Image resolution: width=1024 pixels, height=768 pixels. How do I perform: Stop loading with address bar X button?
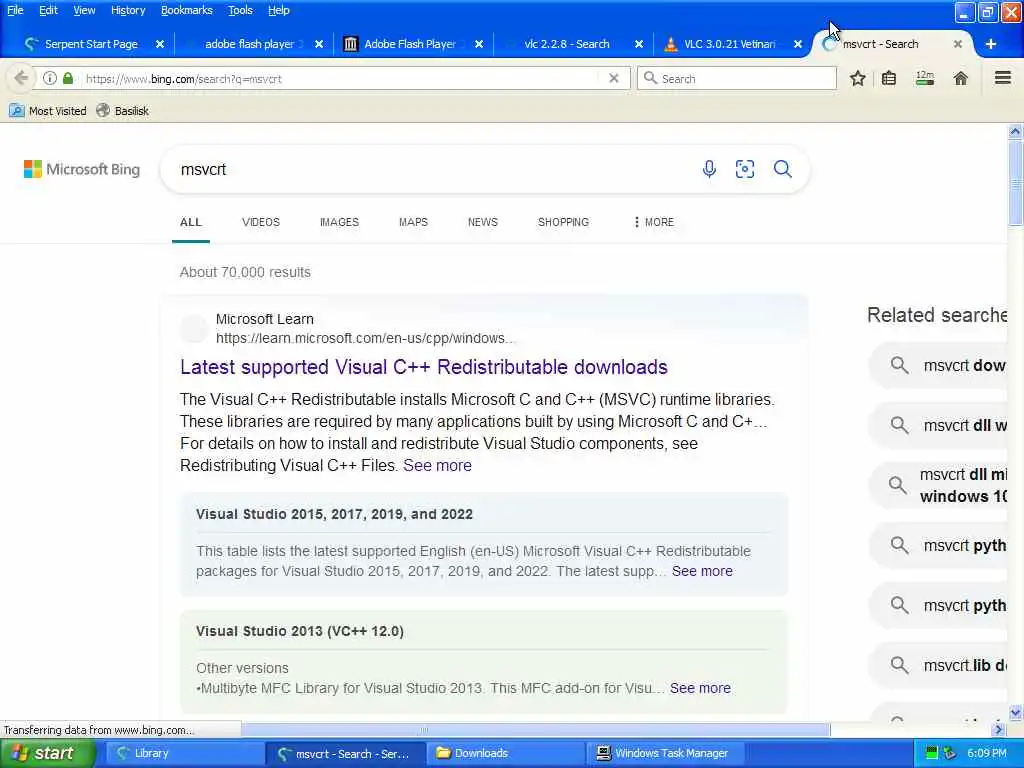pyautogui.click(x=613, y=78)
